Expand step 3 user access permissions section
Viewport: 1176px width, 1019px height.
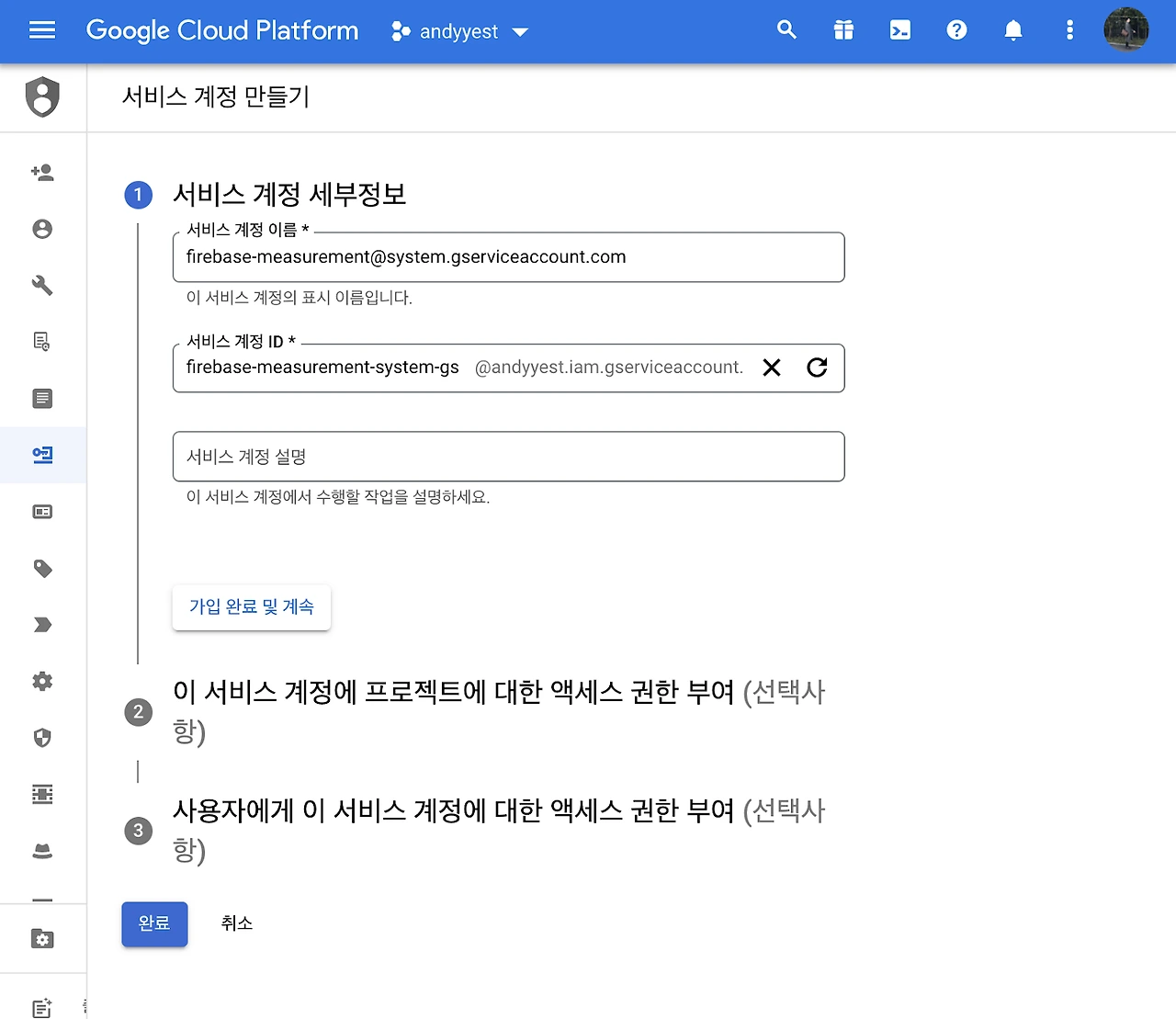[x=499, y=831]
